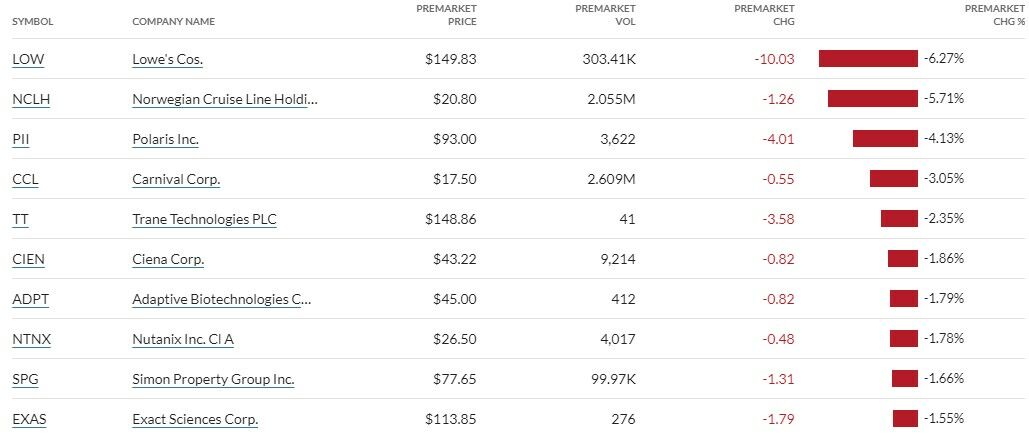
Task: Open the EXAS ticker symbol link
Action: 29,419
